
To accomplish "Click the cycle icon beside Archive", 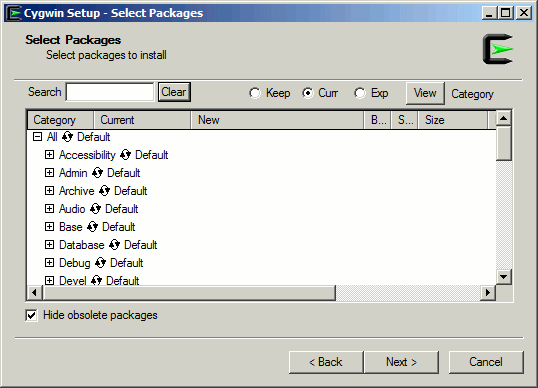I will pos(104,191).
